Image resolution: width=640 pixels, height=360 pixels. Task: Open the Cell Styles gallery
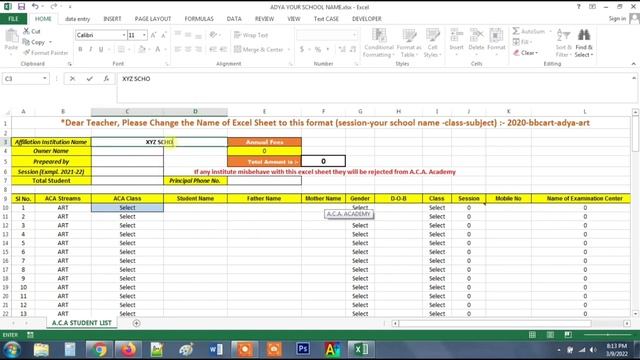tap(432, 42)
